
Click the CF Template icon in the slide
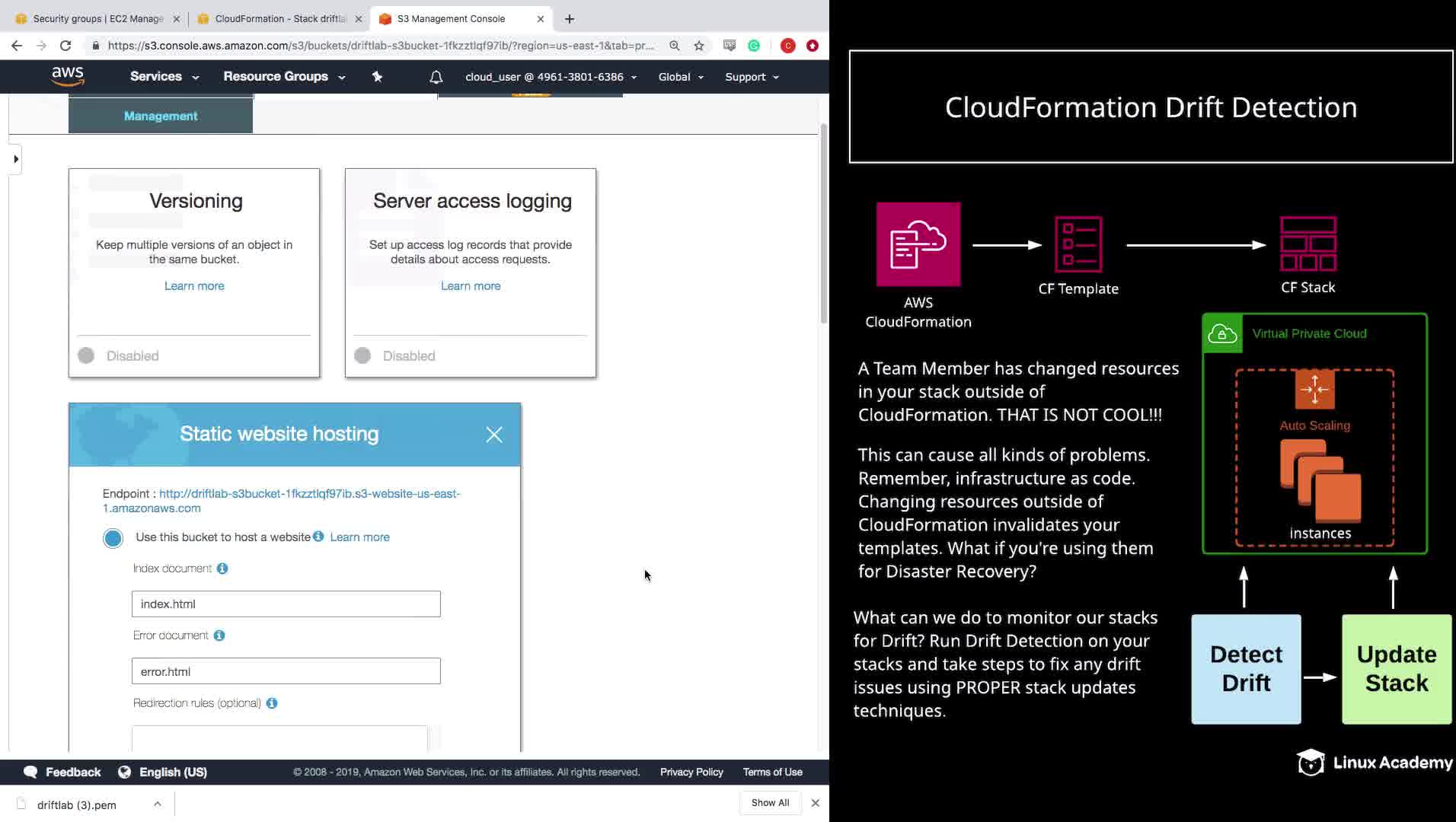1078,244
